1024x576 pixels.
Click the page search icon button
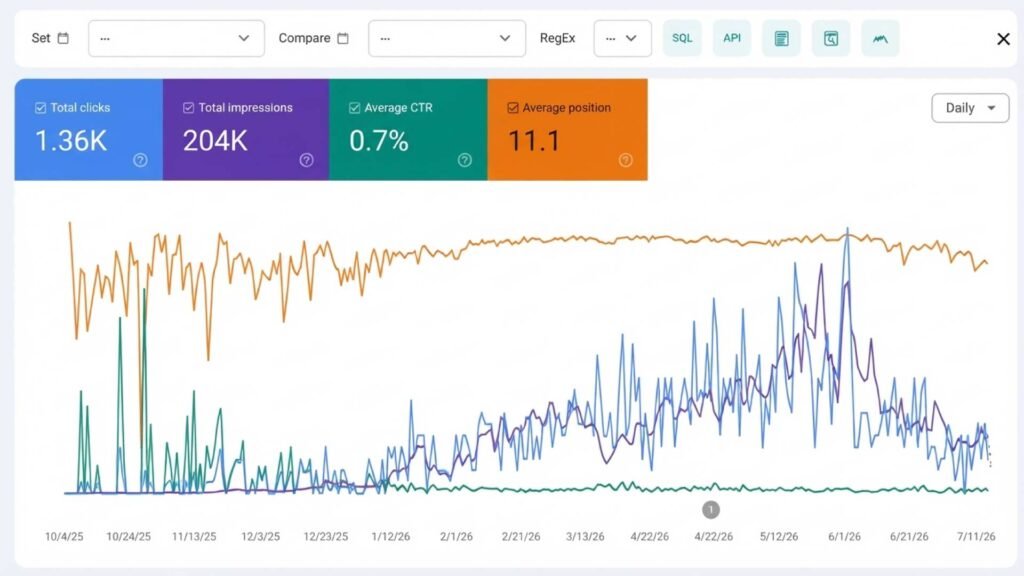831,39
